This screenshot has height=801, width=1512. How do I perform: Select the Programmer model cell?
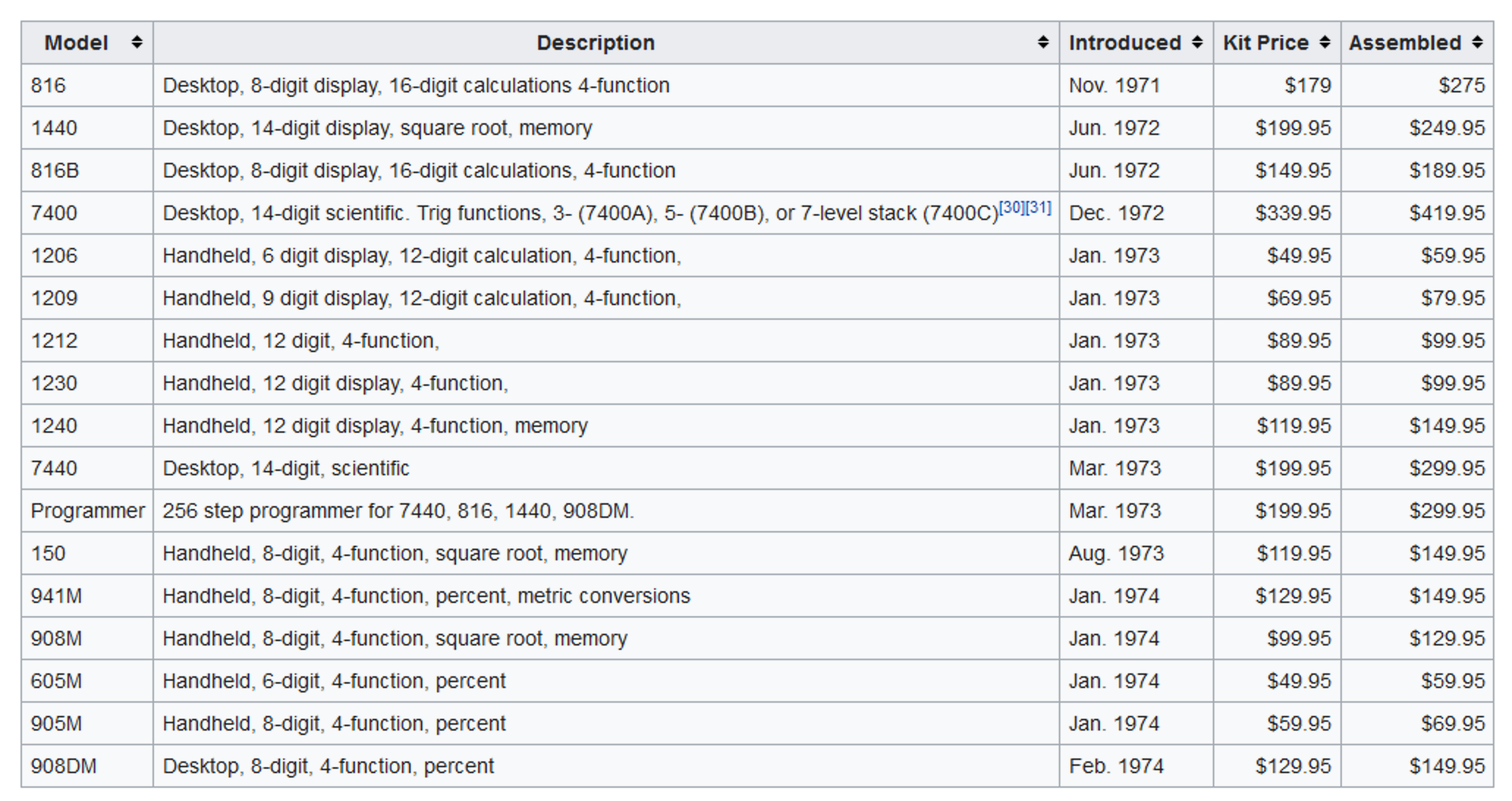(88, 511)
